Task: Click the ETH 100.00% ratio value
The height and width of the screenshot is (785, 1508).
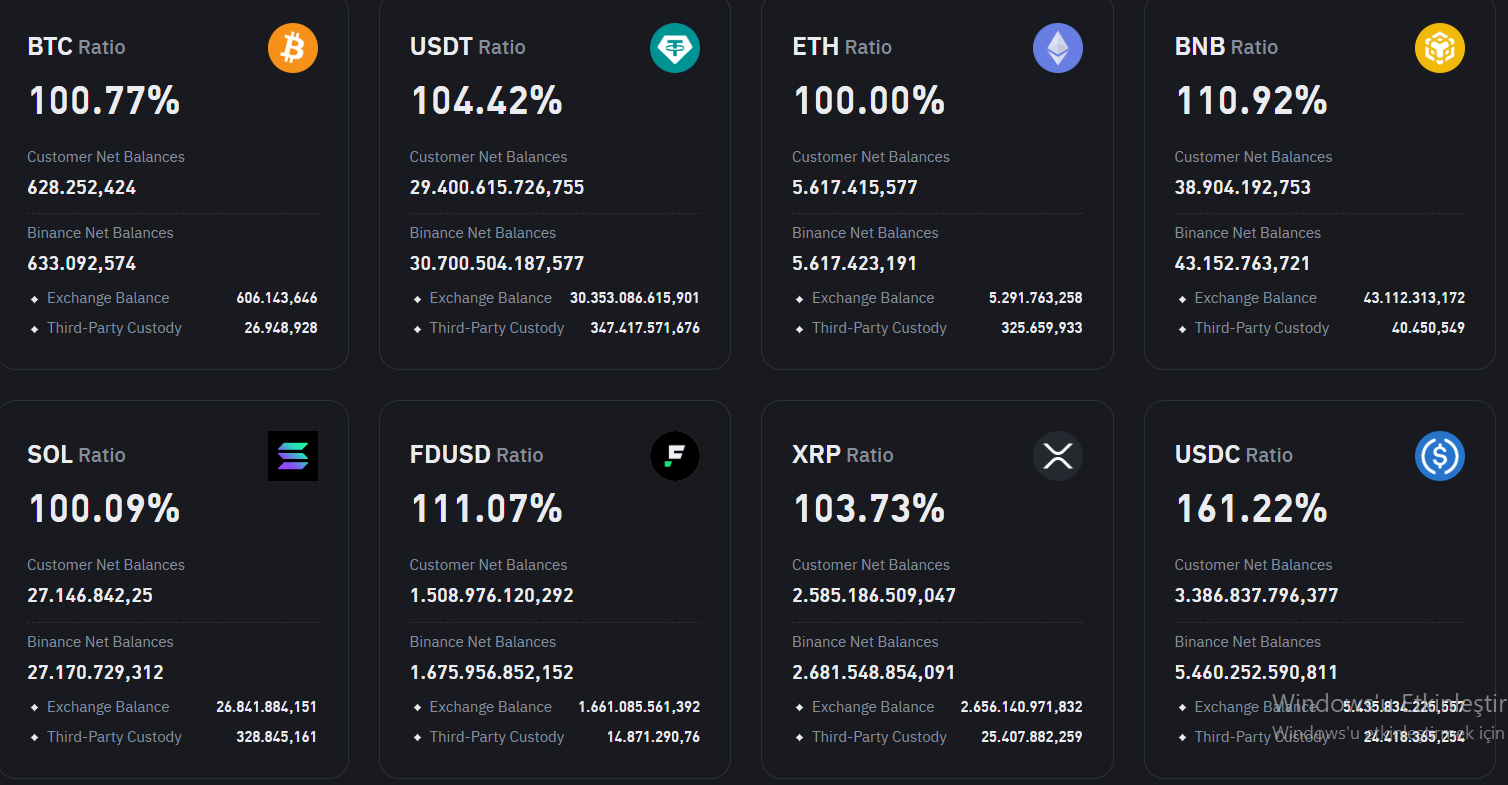Action: click(869, 101)
